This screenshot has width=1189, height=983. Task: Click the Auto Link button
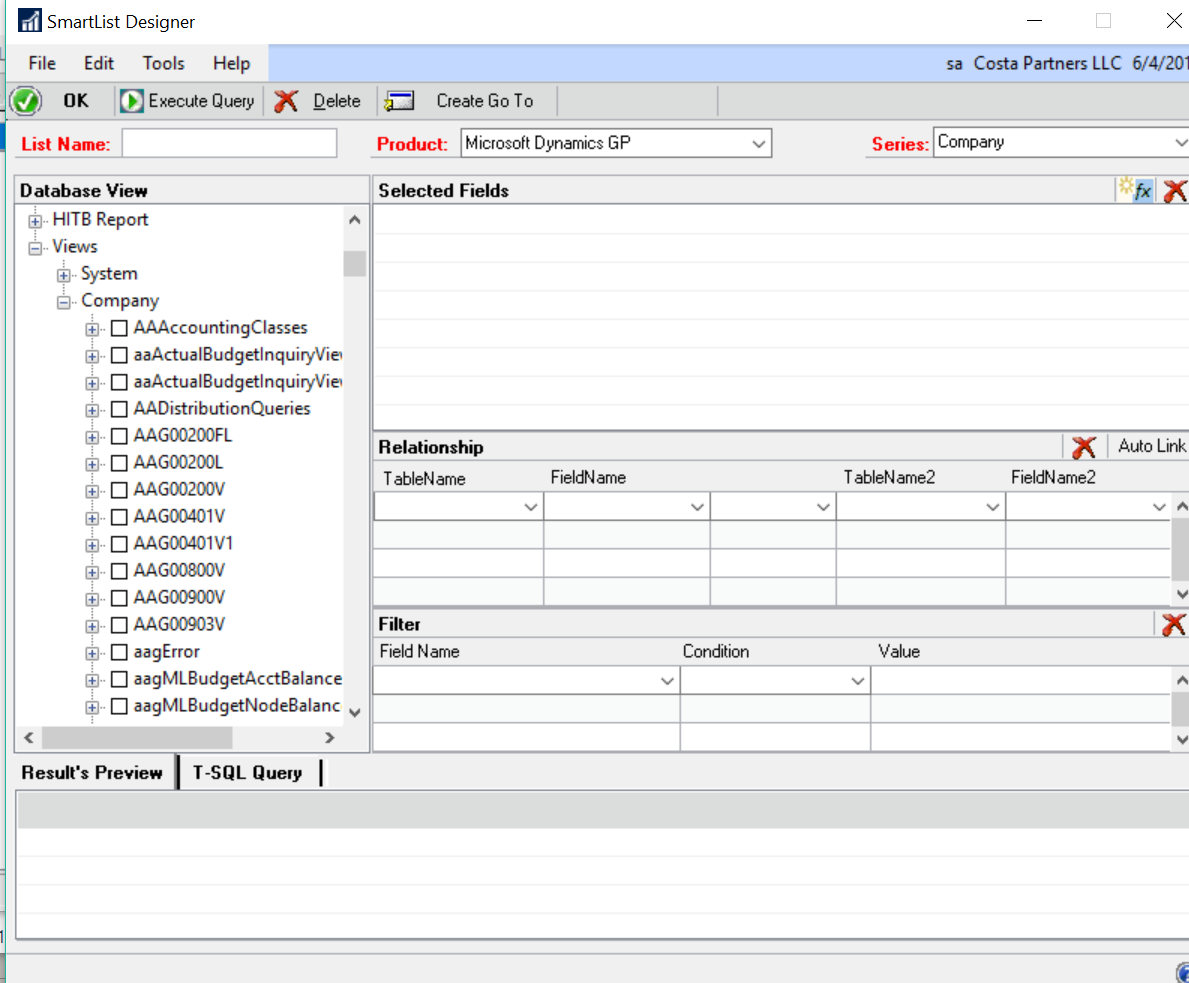click(x=1151, y=446)
